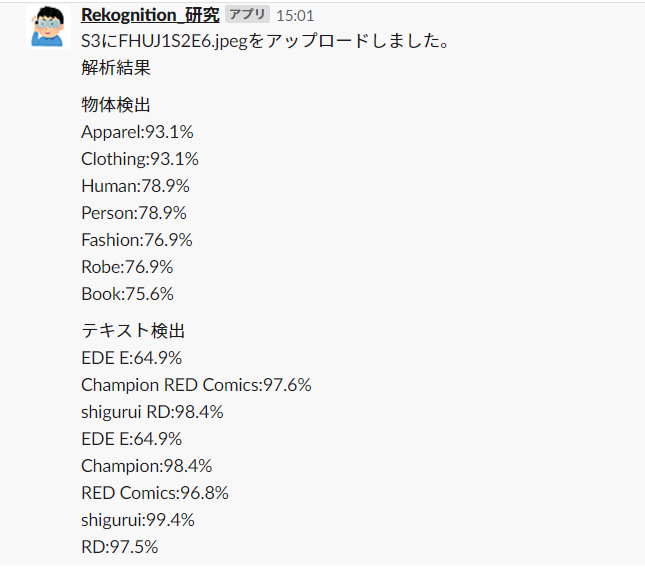Select the RED Comics:96.8% line
Image resolution: width=645 pixels, height=569 pixels.
pos(155,493)
